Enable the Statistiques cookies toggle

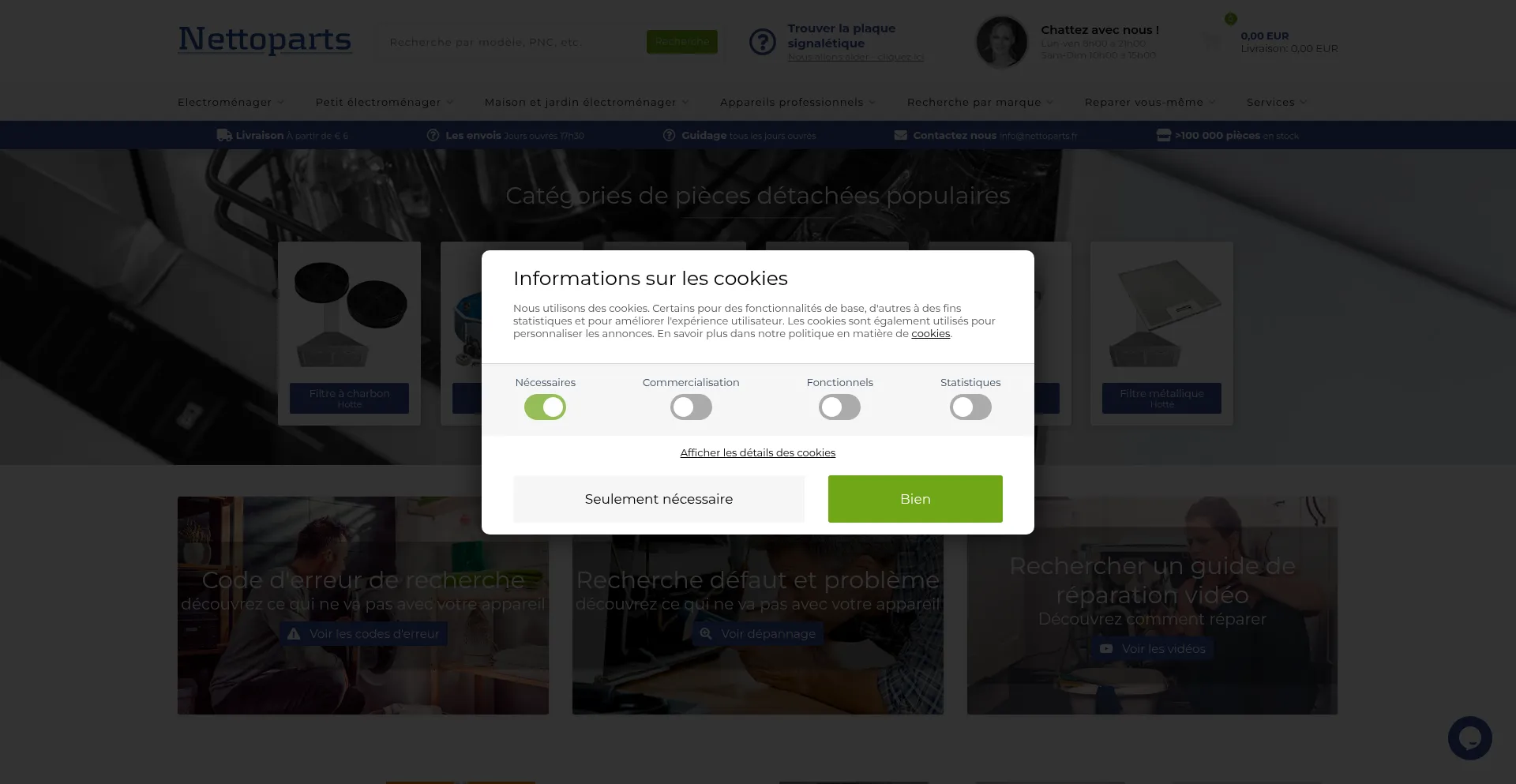coord(970,407)
